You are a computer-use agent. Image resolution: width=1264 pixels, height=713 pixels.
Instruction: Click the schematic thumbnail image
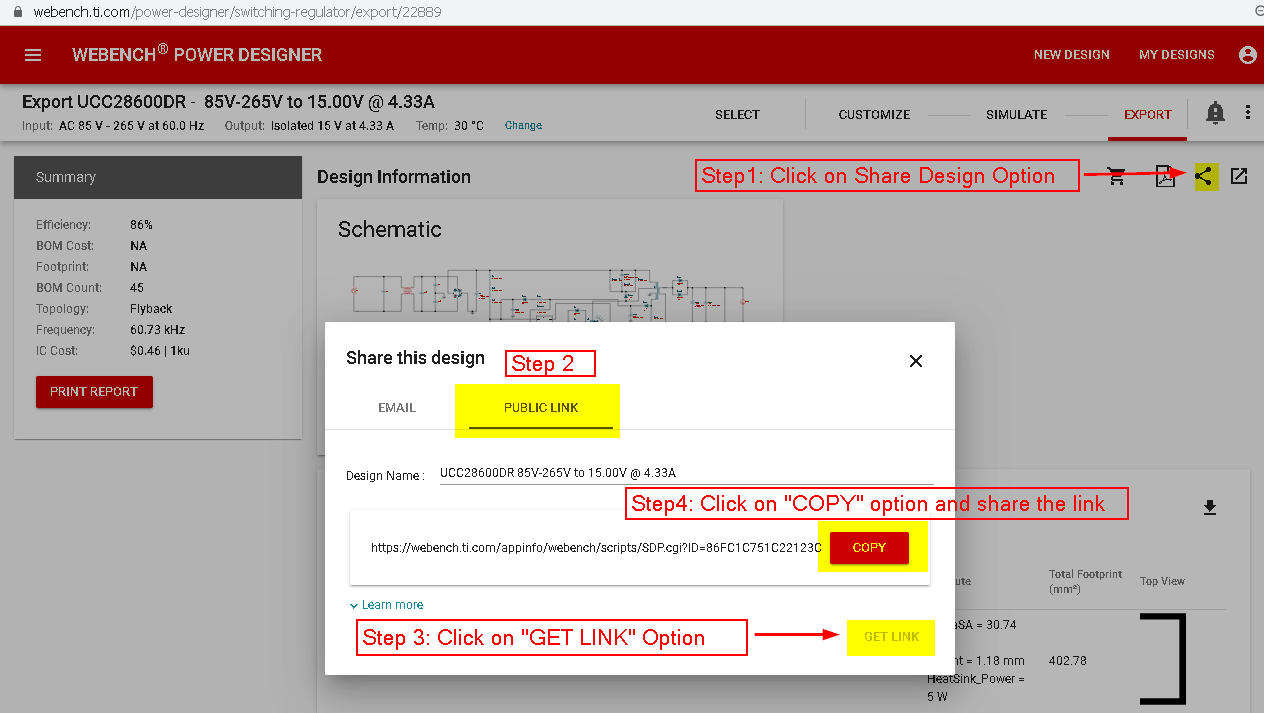pyautogui.click(x=549, y=295)
